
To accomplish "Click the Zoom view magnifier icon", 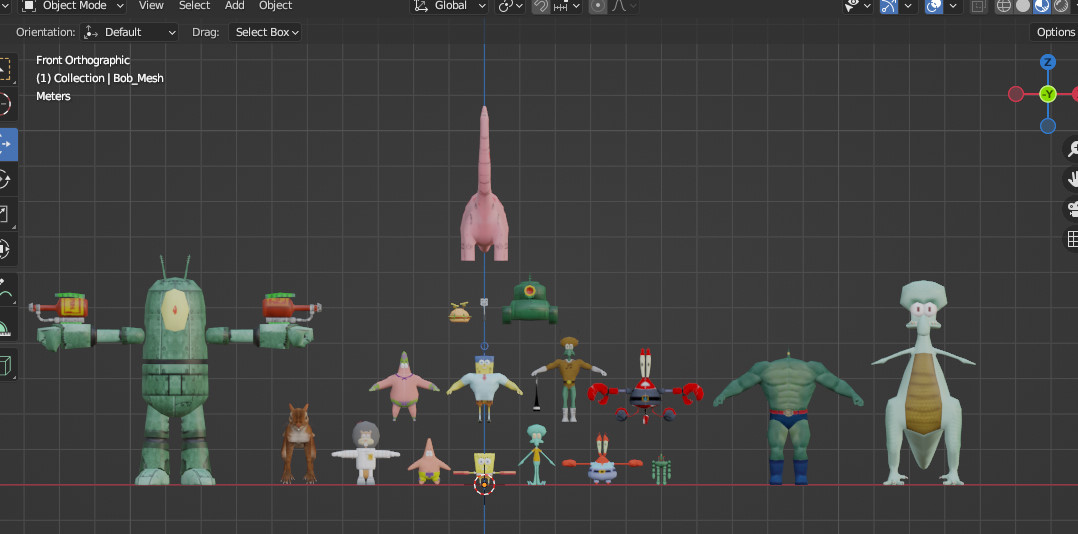I will pyautogui.click(x=1070, y=149).
